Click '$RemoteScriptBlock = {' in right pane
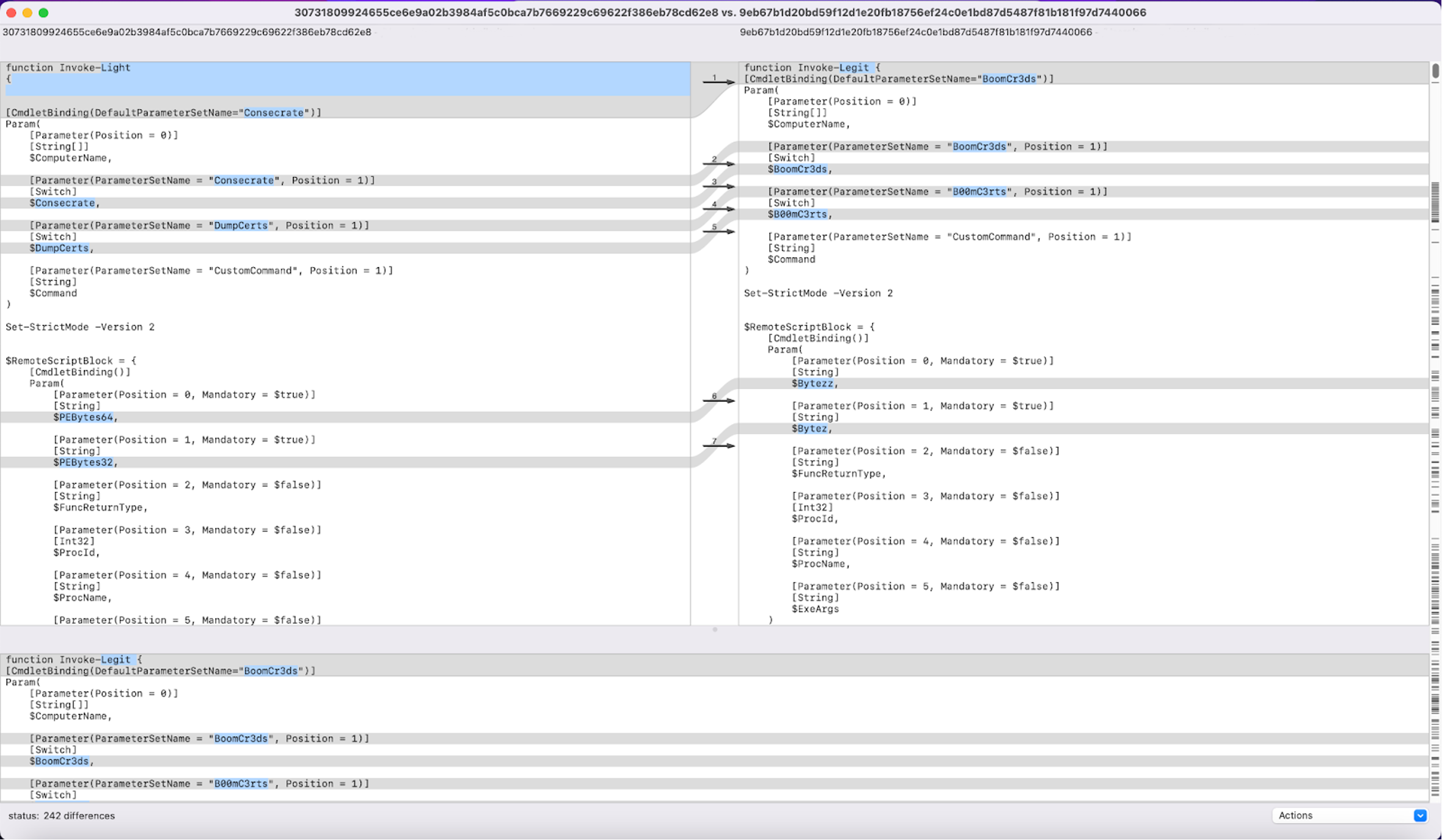The width and height of the screenshot is (1442, 840). [809, 327]
